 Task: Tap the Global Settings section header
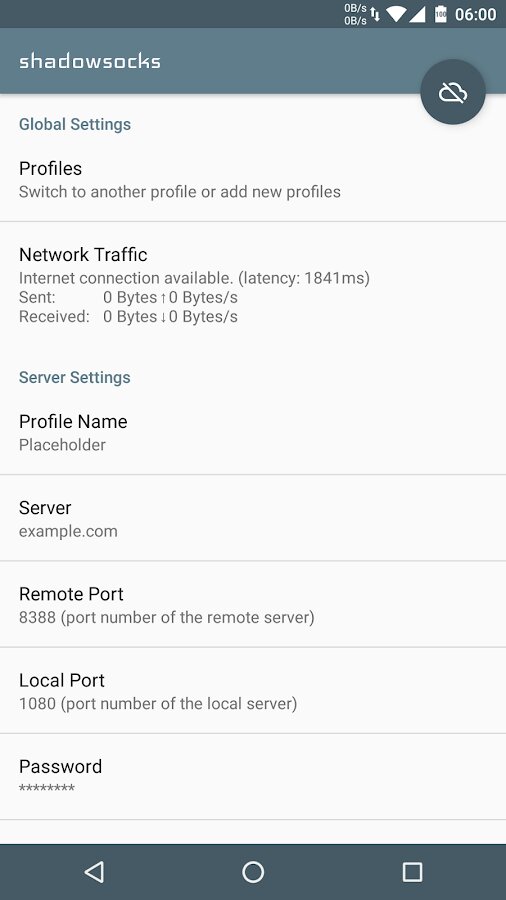coord(75,124)
